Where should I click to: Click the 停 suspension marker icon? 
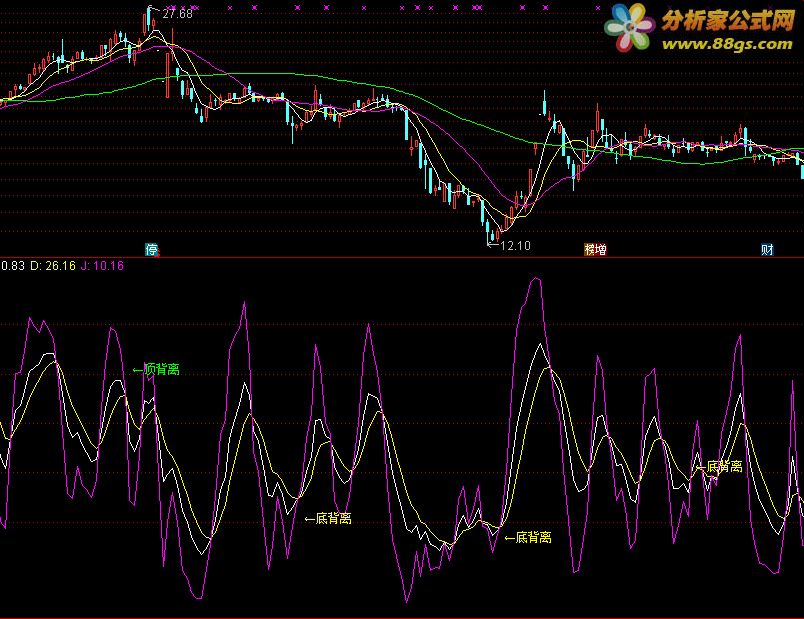click(x=152, y=250)
